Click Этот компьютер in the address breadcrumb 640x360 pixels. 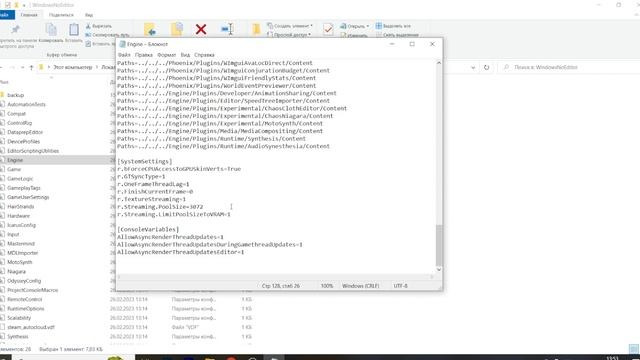pos(73,67)
